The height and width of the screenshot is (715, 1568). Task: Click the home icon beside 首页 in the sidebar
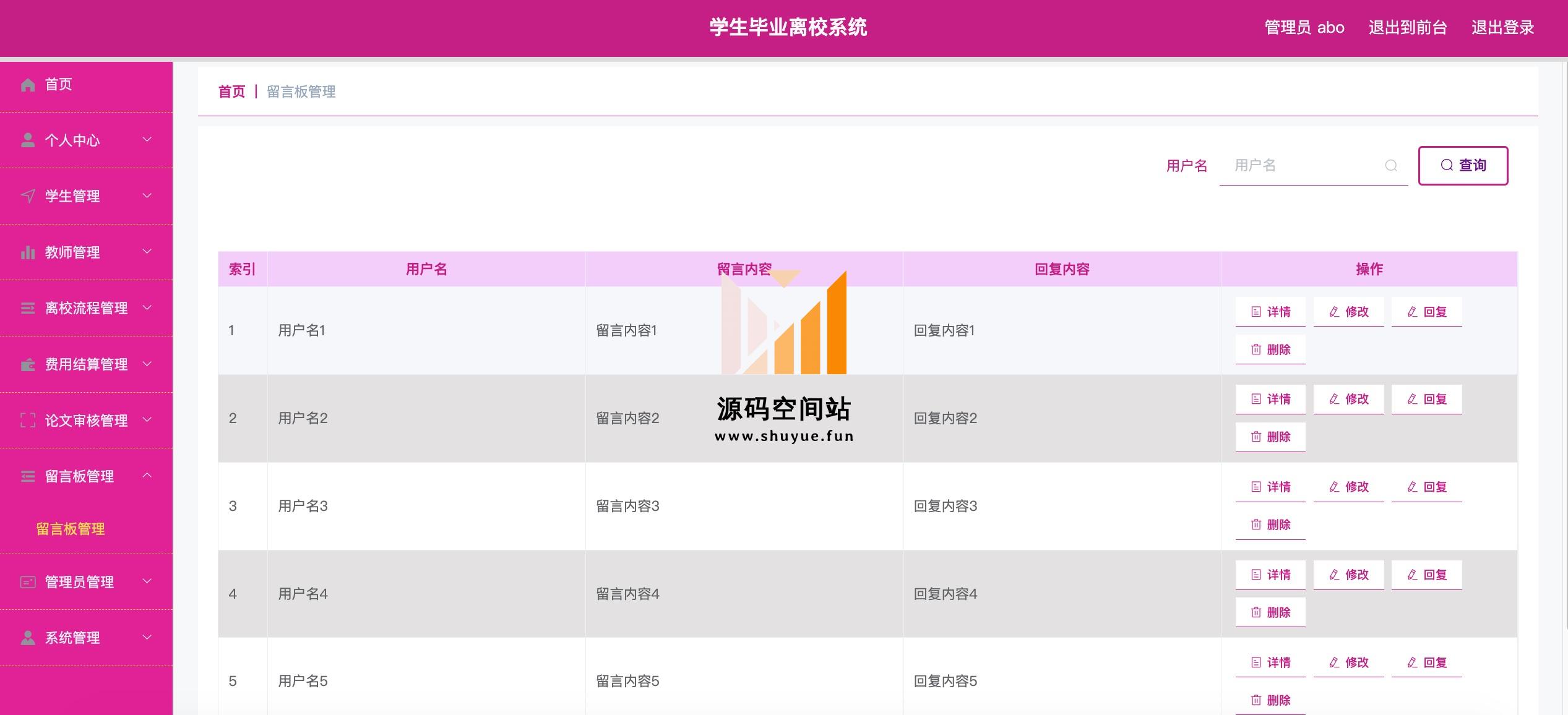[x=28, y=85]
